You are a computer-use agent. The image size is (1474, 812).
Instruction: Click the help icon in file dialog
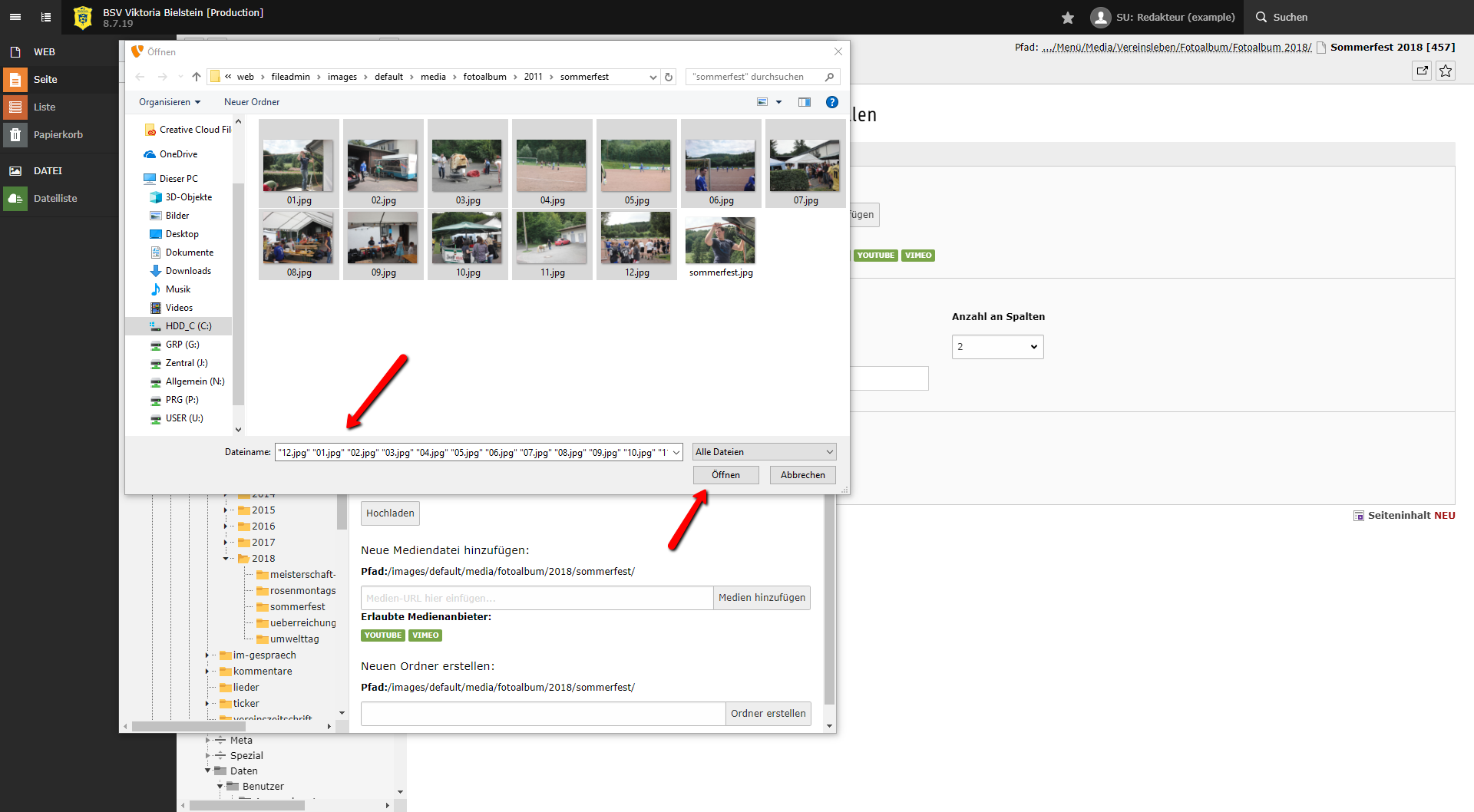click(831, 102)
